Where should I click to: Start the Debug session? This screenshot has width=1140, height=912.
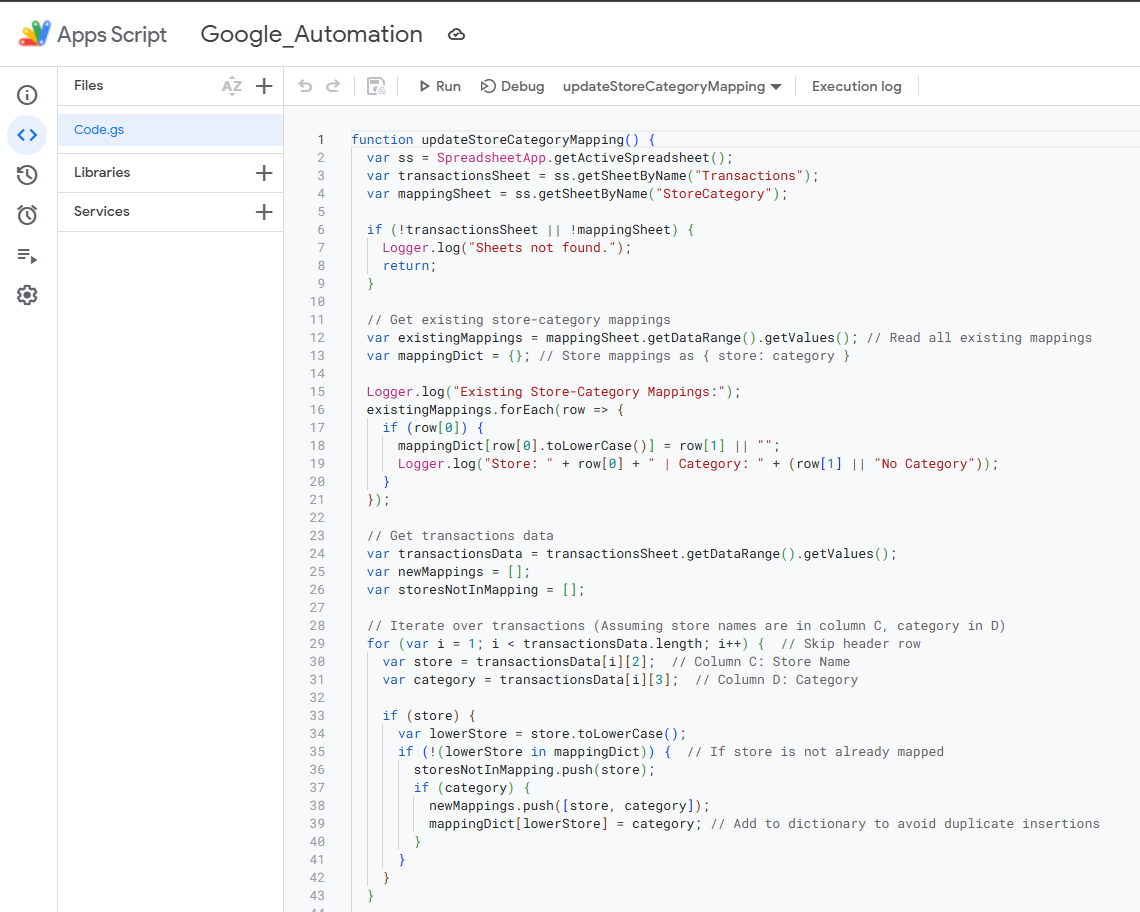tap(512, 86)
